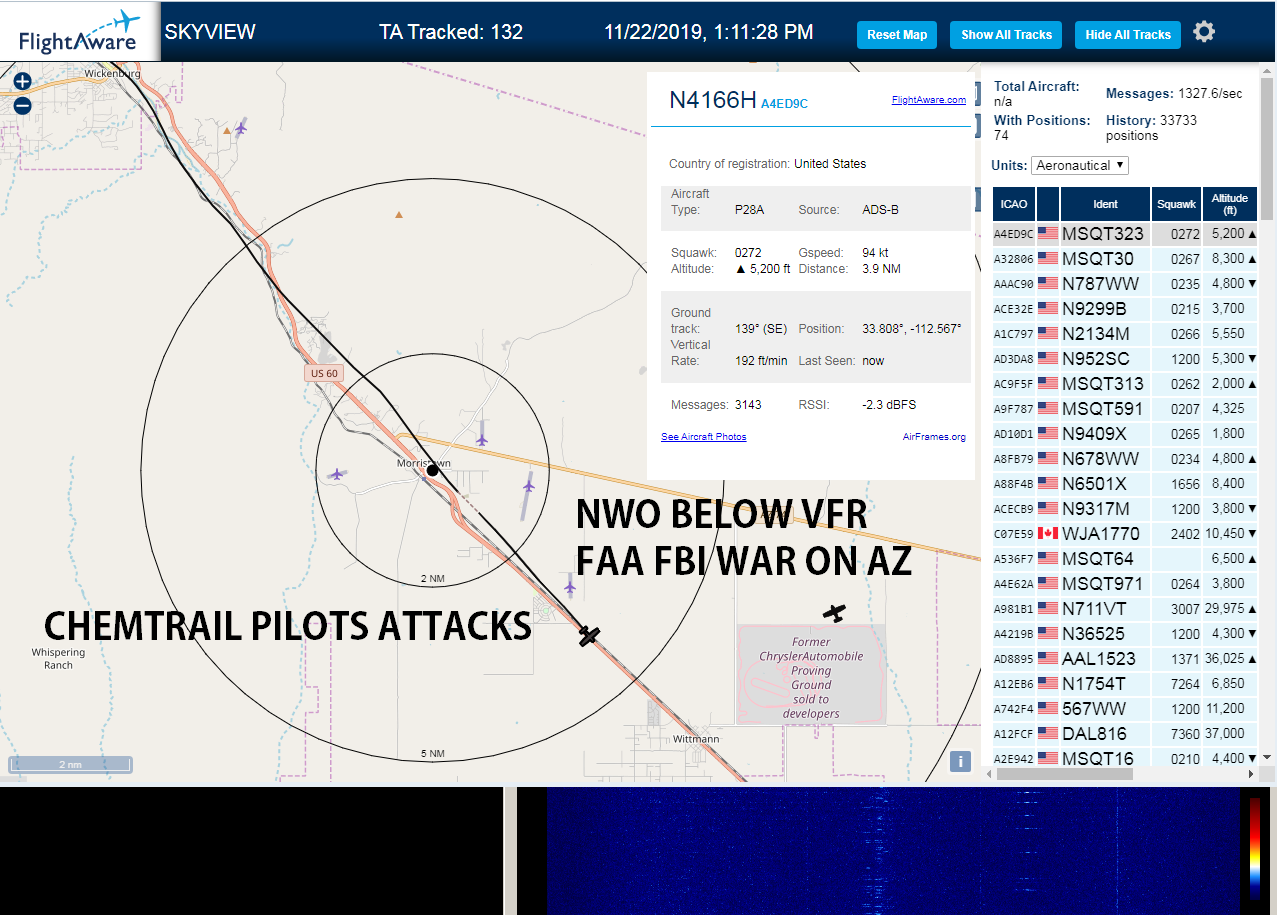
Task: Select the N9299B row
Action: pos(1125,309)
